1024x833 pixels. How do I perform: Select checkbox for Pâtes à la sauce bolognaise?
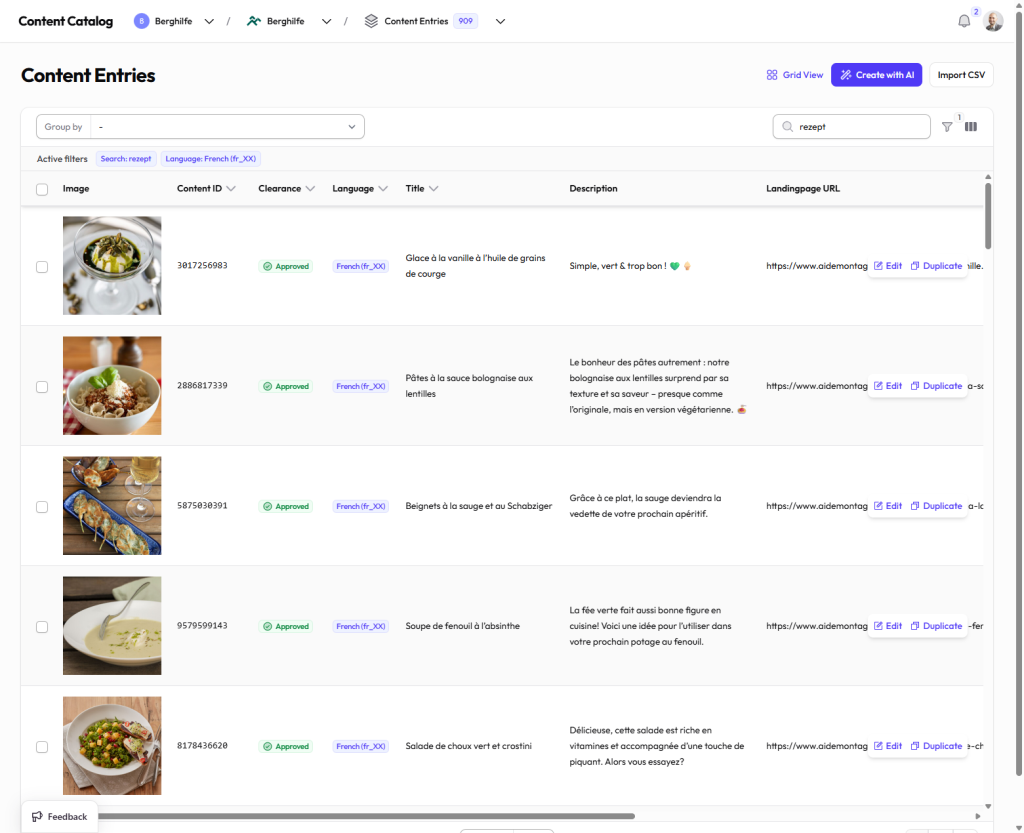tap(42, 387)
